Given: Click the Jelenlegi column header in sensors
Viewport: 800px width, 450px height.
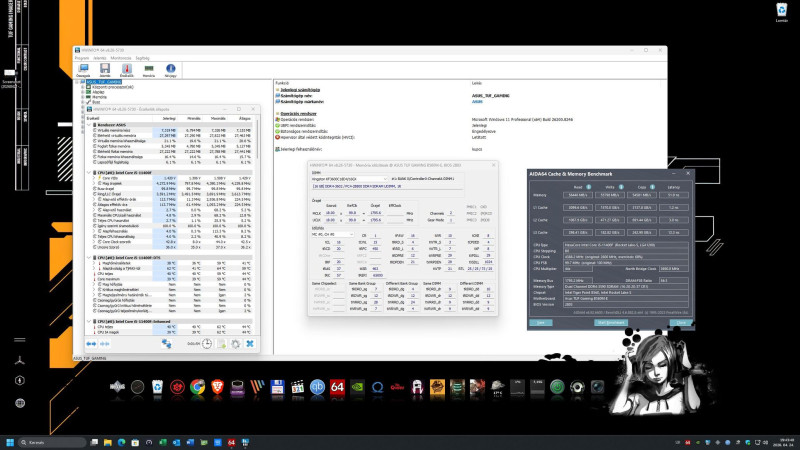Looking at the screenshot, I should click(x=169, y=118).
